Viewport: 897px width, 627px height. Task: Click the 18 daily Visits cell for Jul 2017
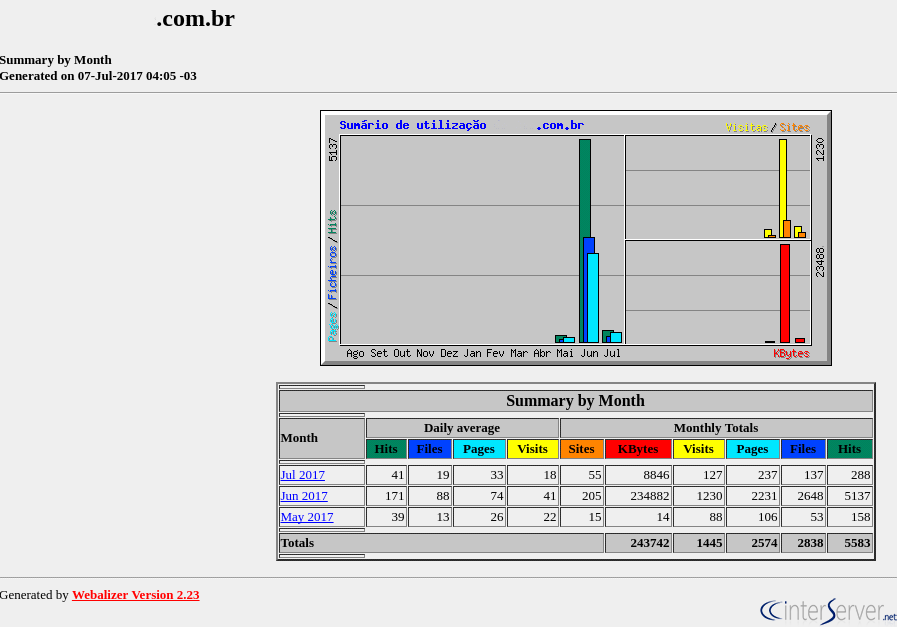tap(533, 475)
